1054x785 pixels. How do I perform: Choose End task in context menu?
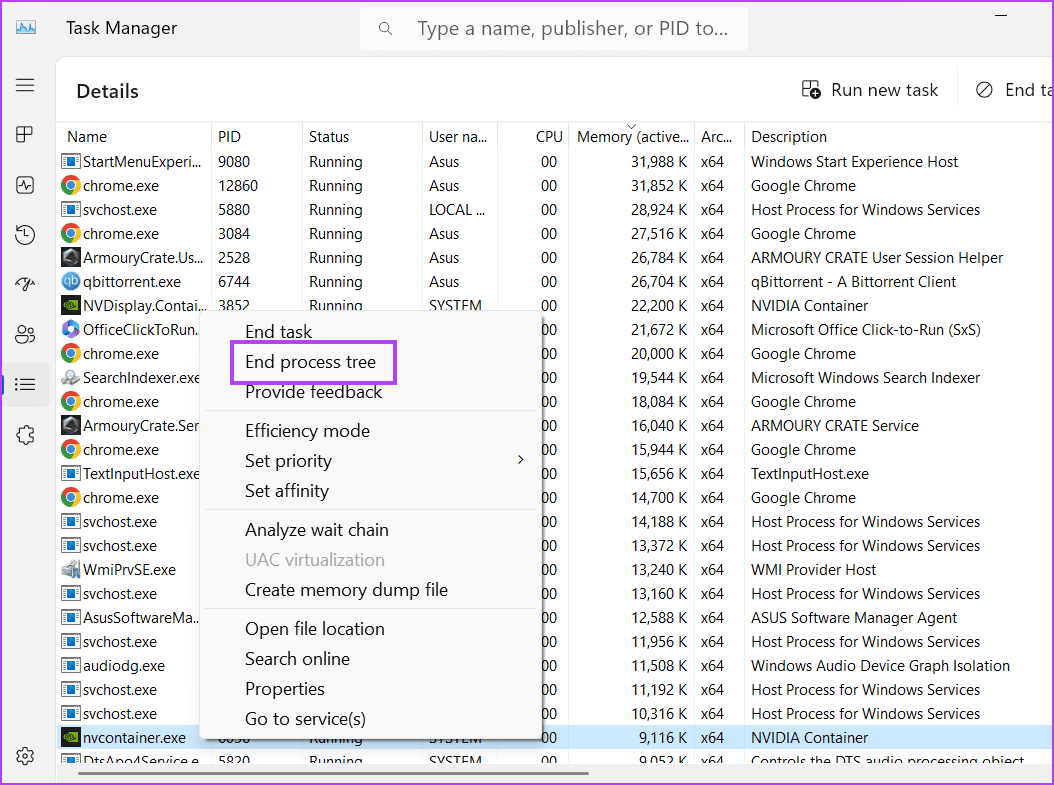coord(278,331)
